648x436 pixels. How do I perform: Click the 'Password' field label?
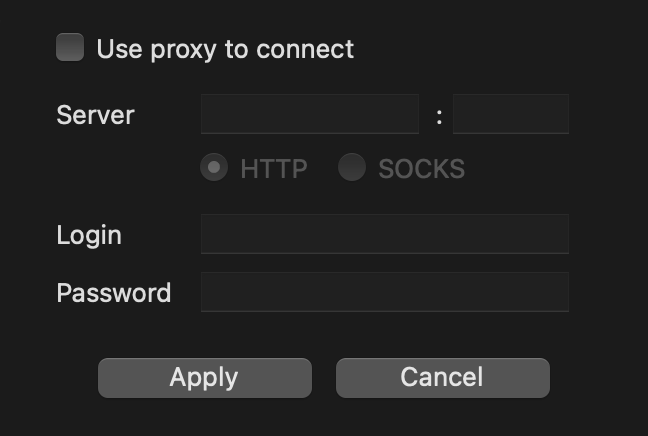pyautogui.click(x=113, y=293)
